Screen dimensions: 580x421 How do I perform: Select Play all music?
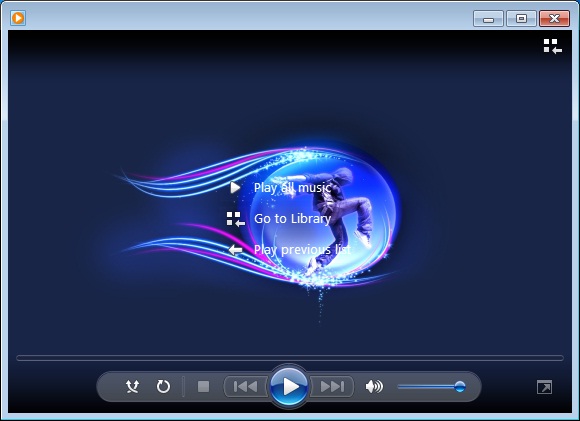pyautogui.click(x=292, y=188)
